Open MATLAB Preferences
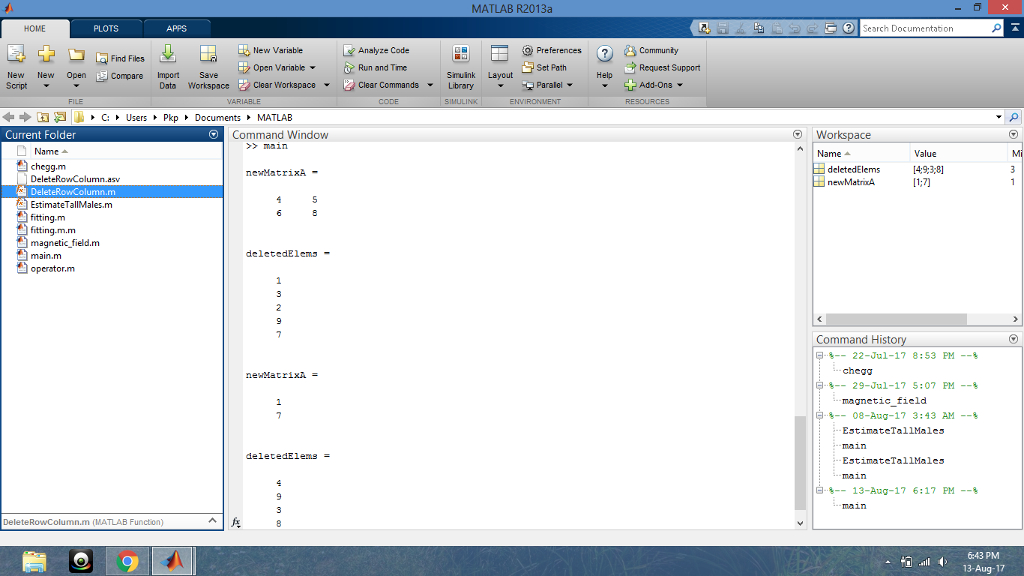 [x=552, y=50]
